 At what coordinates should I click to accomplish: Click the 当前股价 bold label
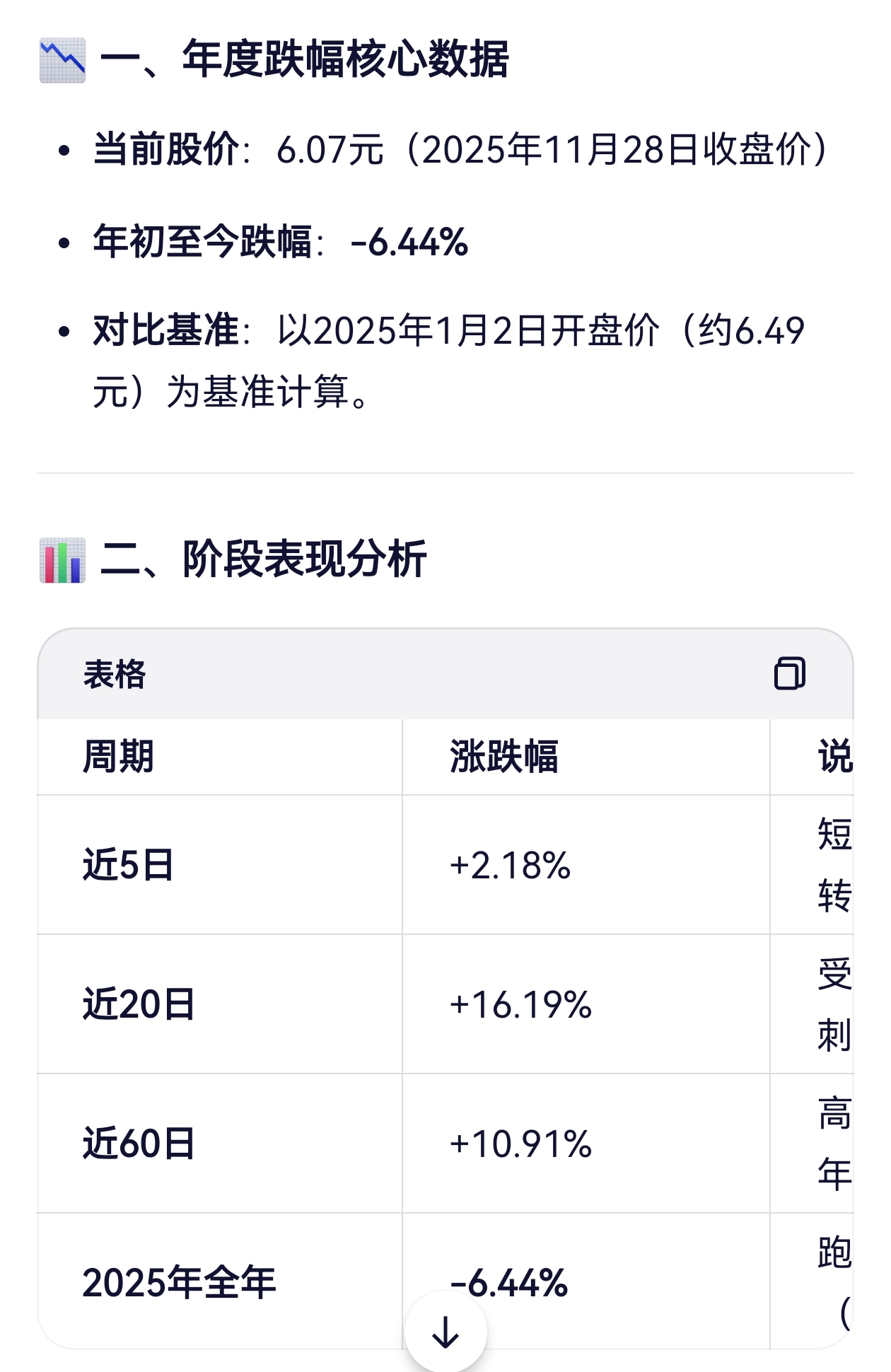click(x=166, y=150)
